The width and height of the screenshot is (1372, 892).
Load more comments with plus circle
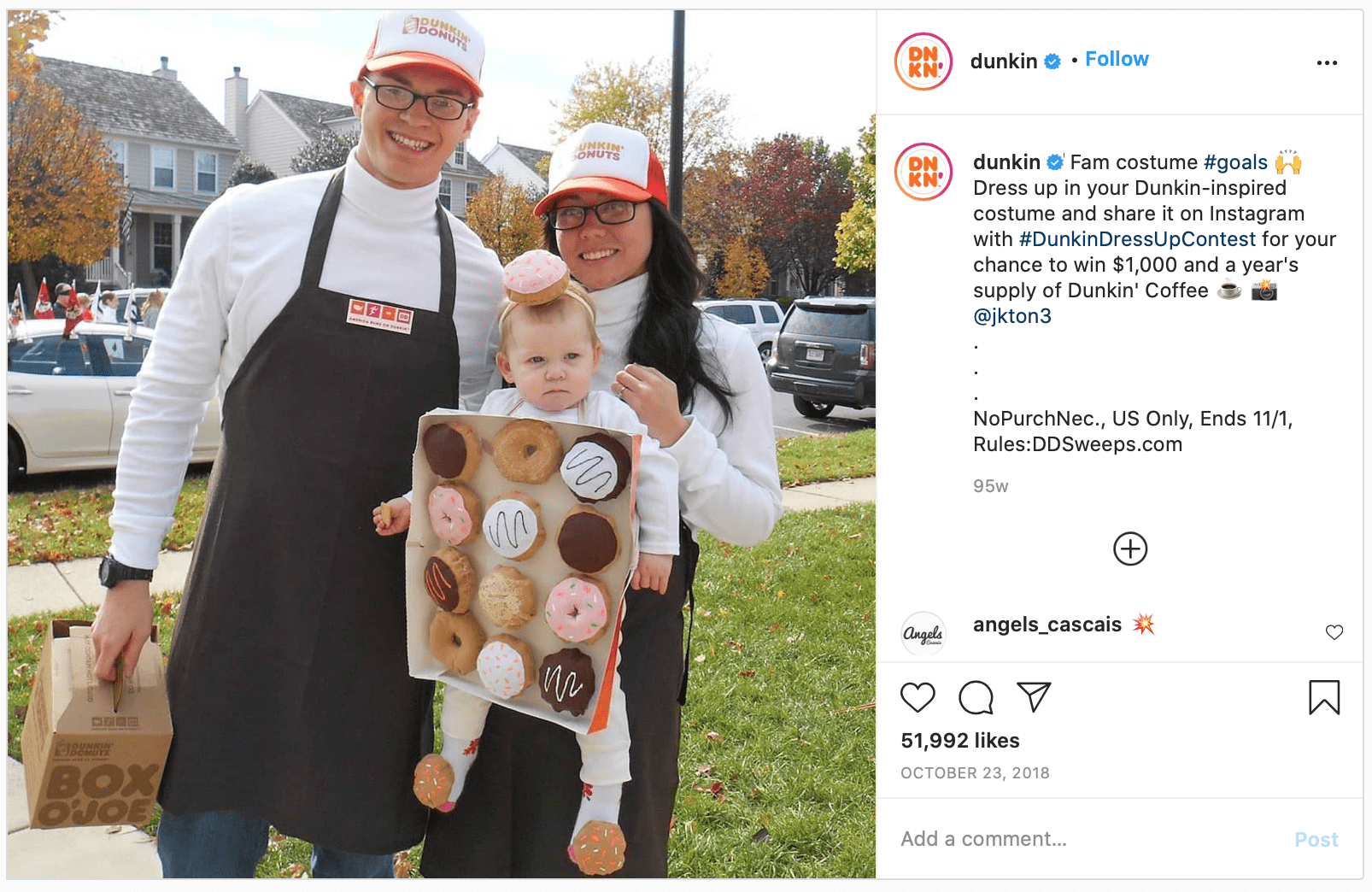pos(1130,549)
